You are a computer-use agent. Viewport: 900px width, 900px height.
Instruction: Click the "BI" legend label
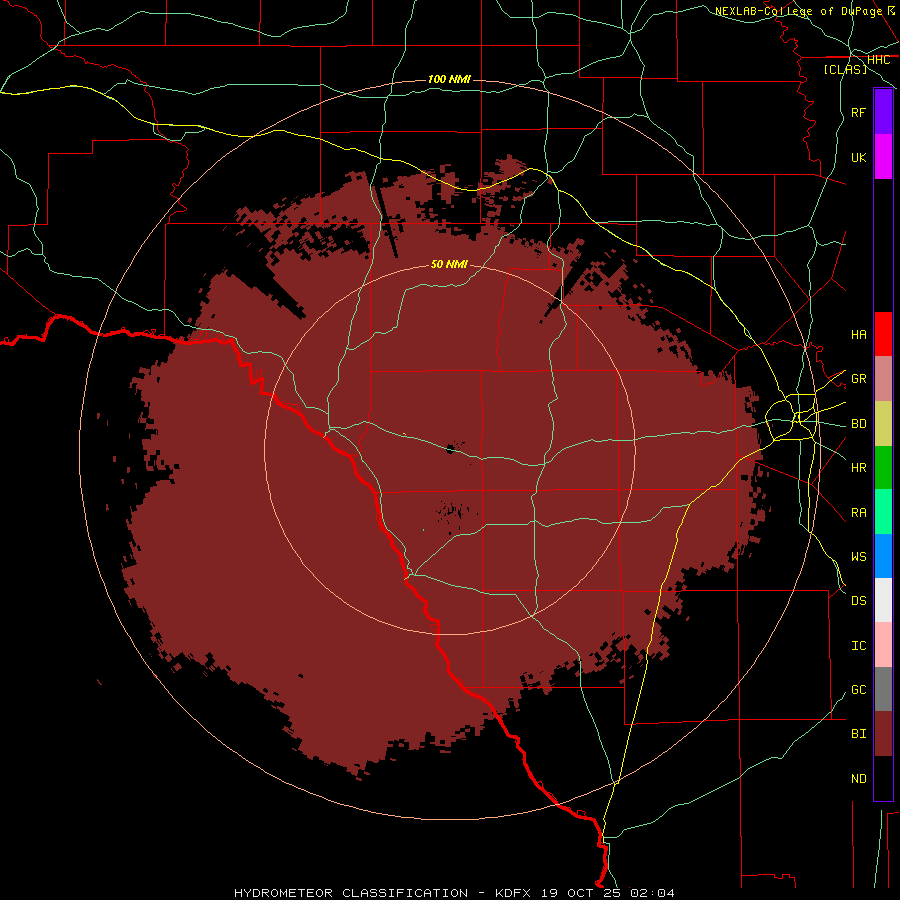click(x=858, y=734)
